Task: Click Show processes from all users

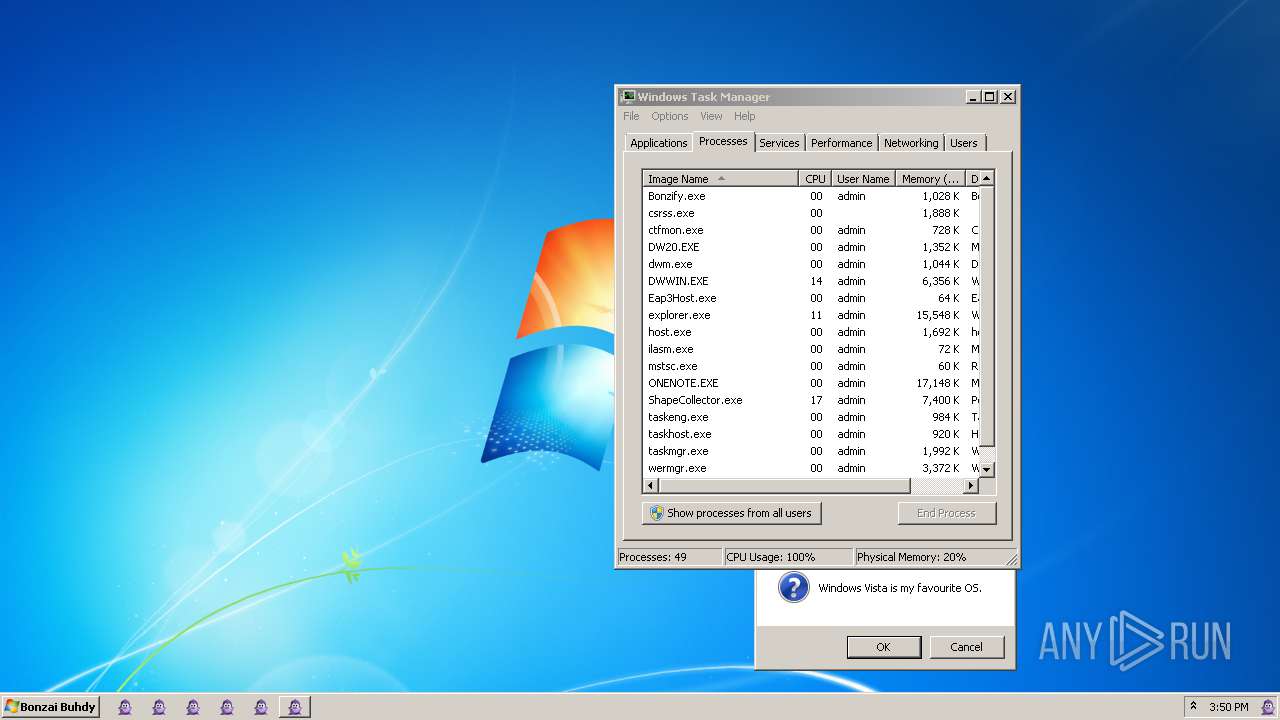Action: coord(731,513)
